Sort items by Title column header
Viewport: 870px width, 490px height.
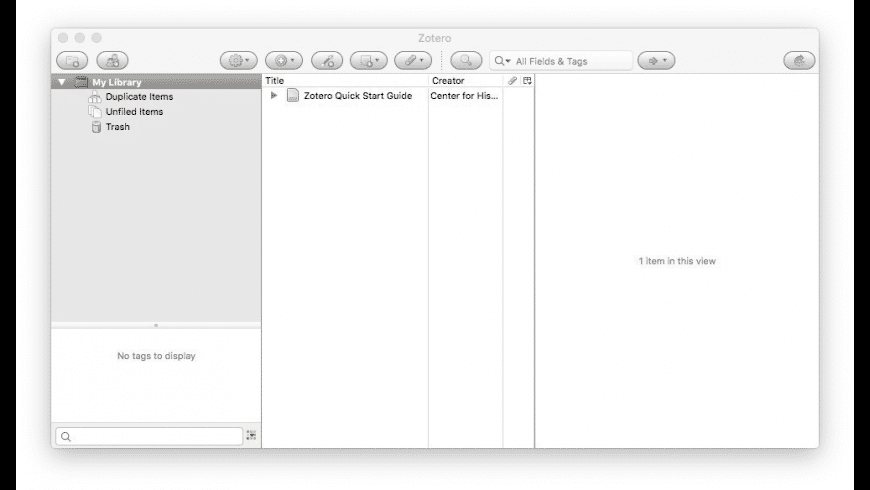click(x=345, y=80)
